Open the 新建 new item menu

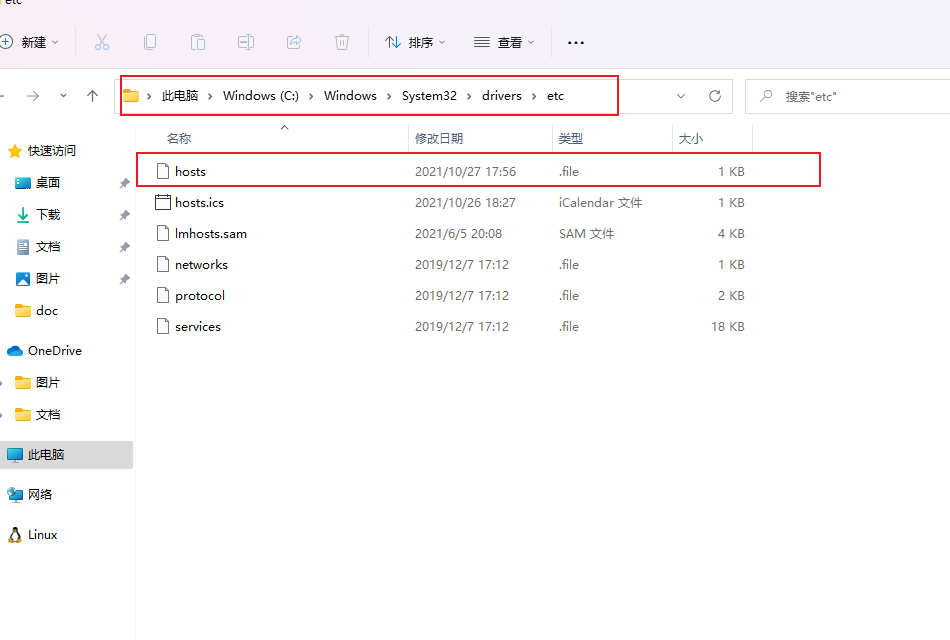30,42
